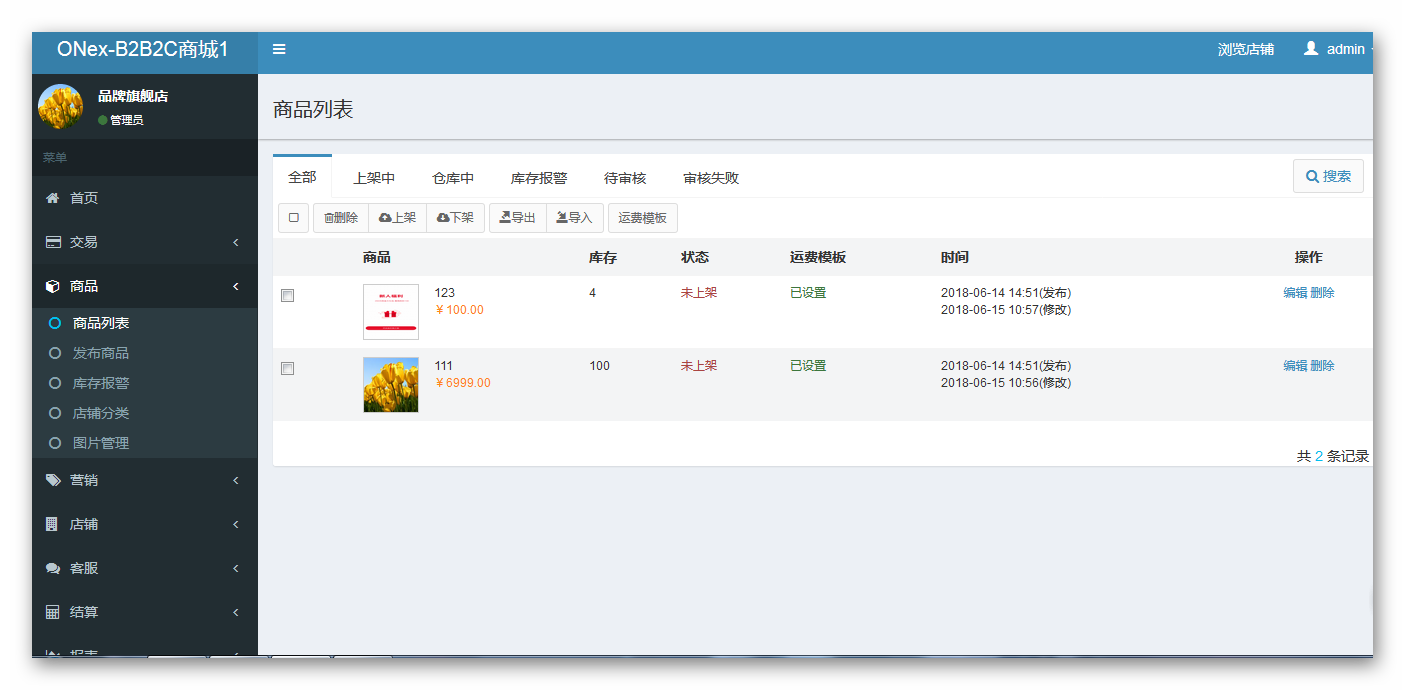Click the 已设置 status for product 111
Screen dimensions: 1405x690
pos(808,366)
